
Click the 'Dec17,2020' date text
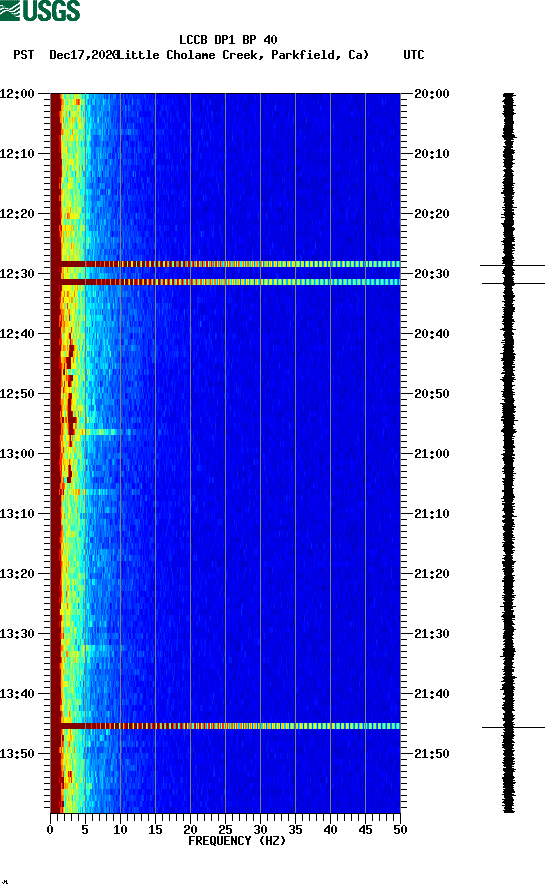click(84, 55)
